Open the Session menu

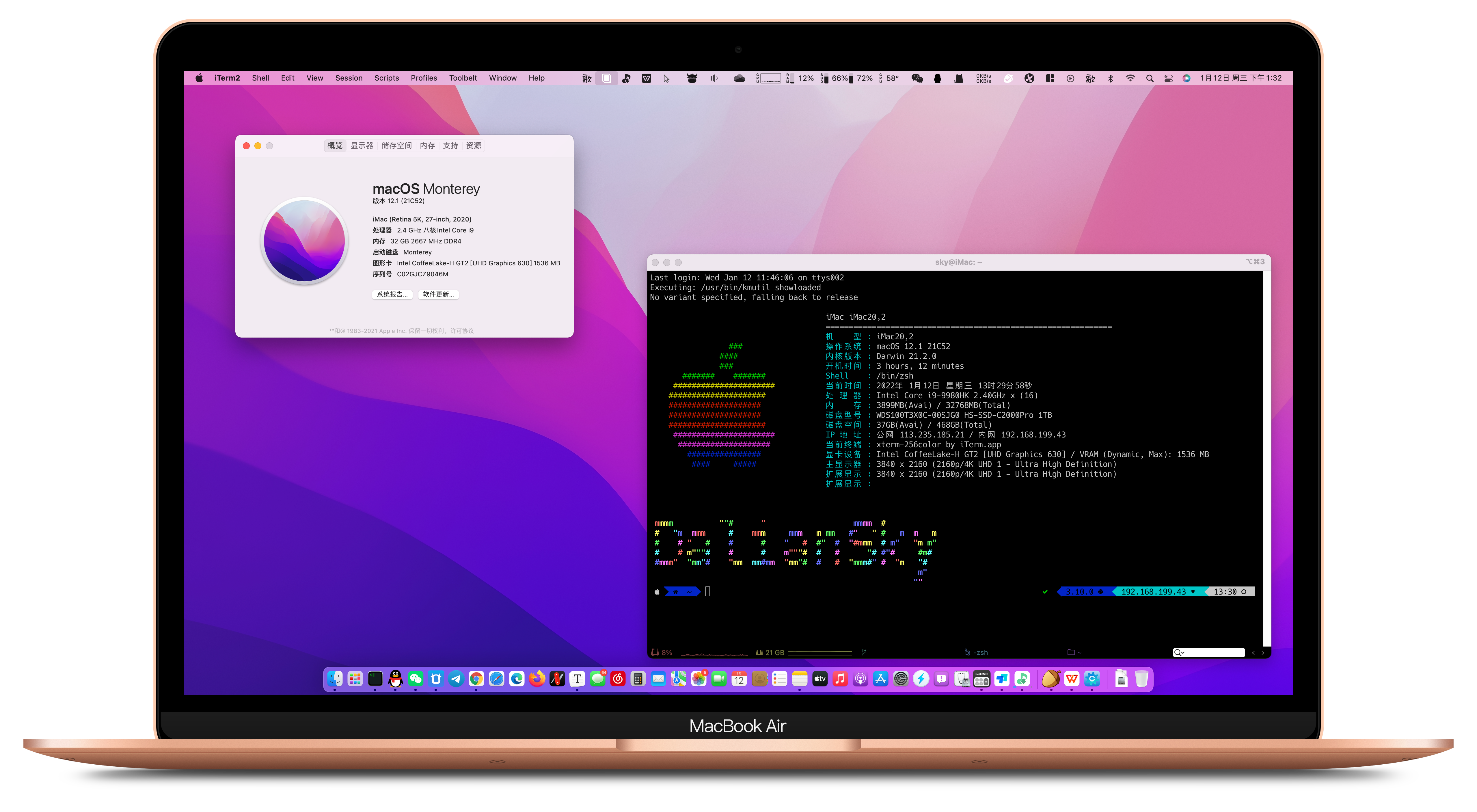[349, 78]
